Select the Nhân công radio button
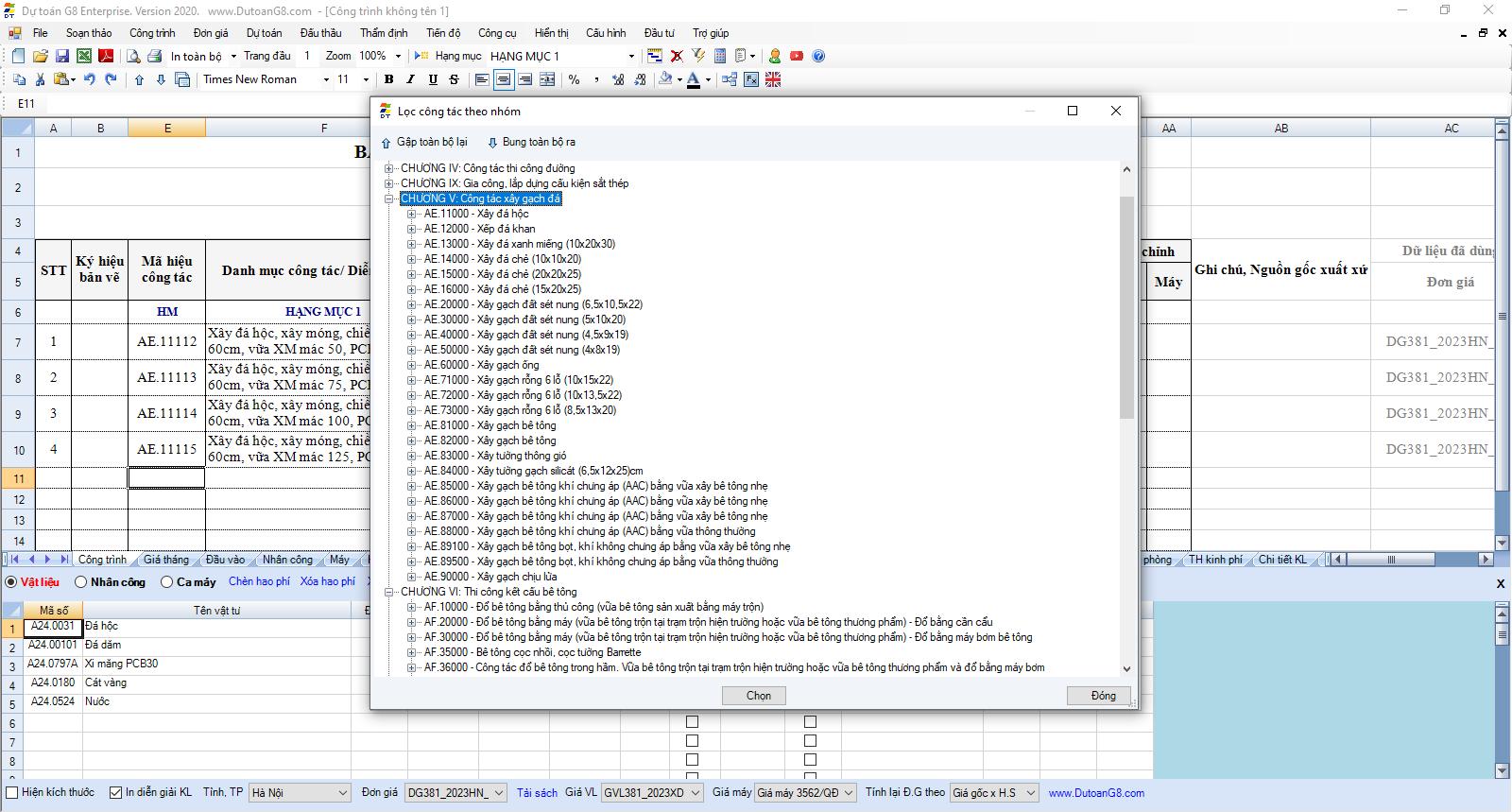 coord(80,582)
